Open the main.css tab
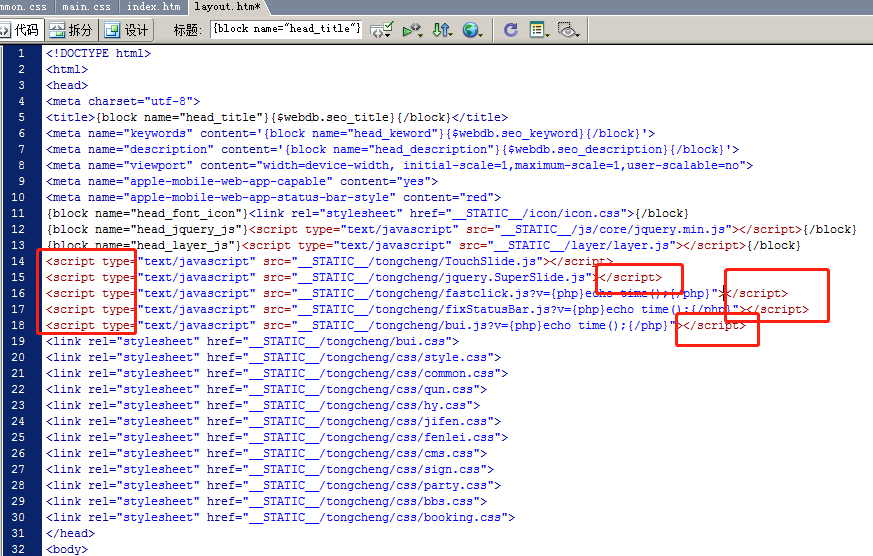Screen dimensions: 873x556 [x=86, y=7]
